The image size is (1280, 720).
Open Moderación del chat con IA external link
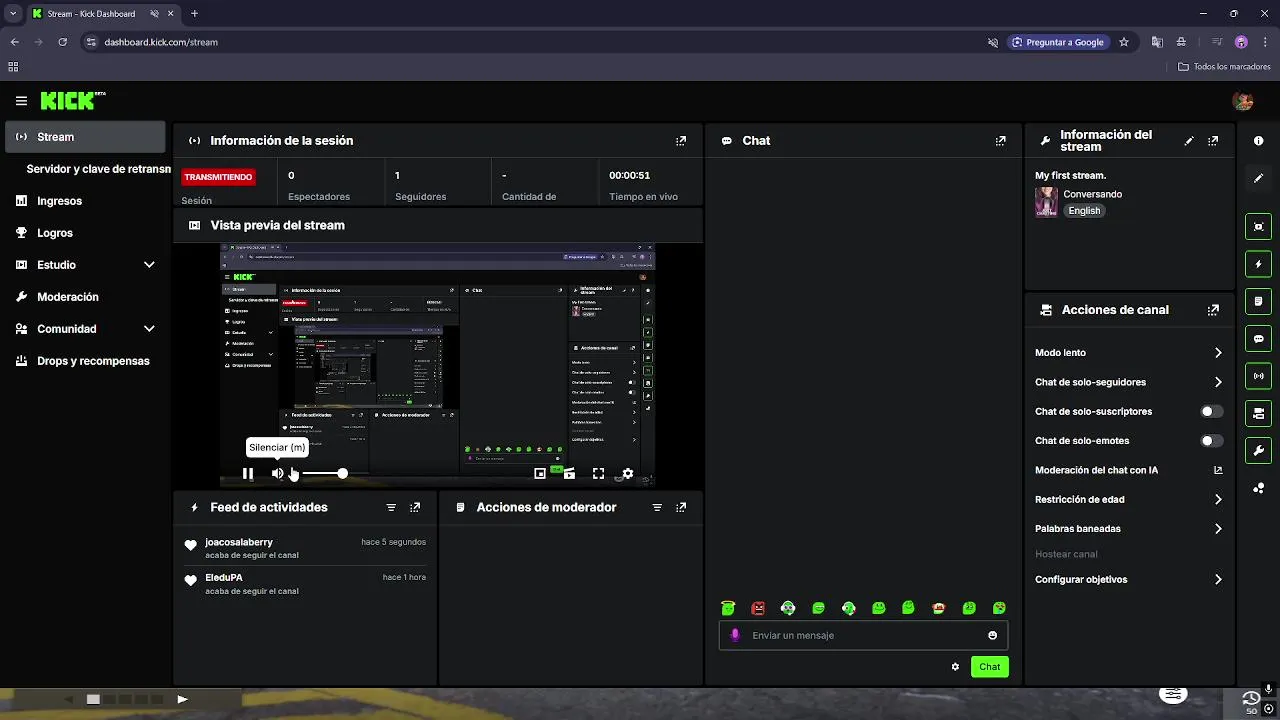click(x=1218, y=470)
